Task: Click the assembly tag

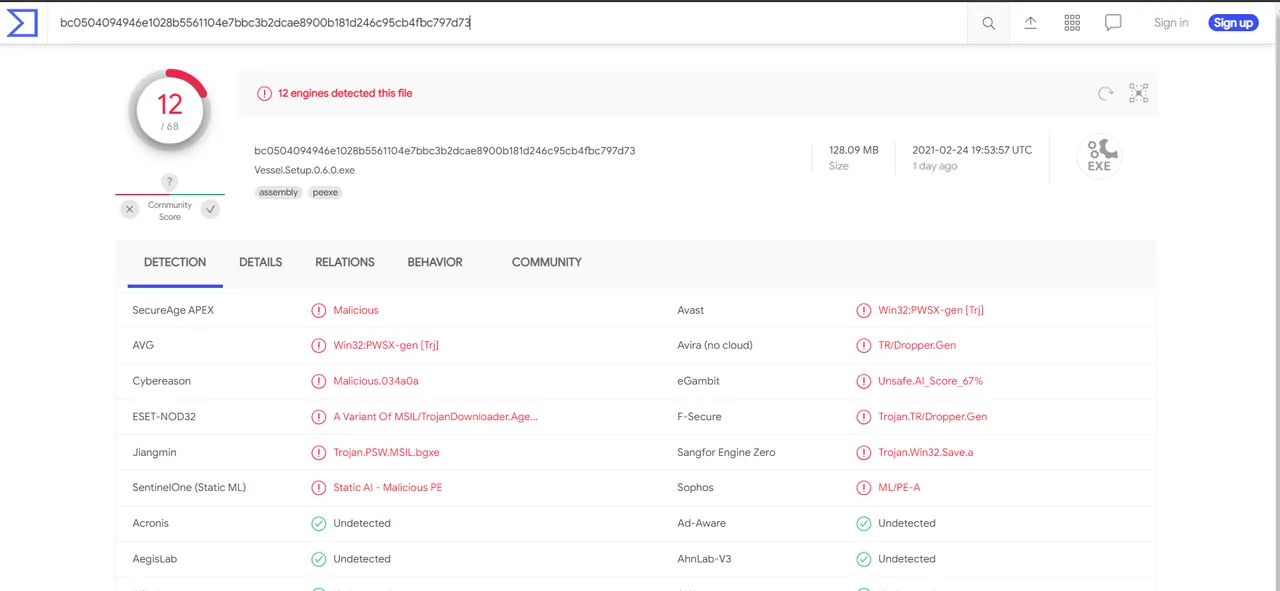Action: (279, 192)
